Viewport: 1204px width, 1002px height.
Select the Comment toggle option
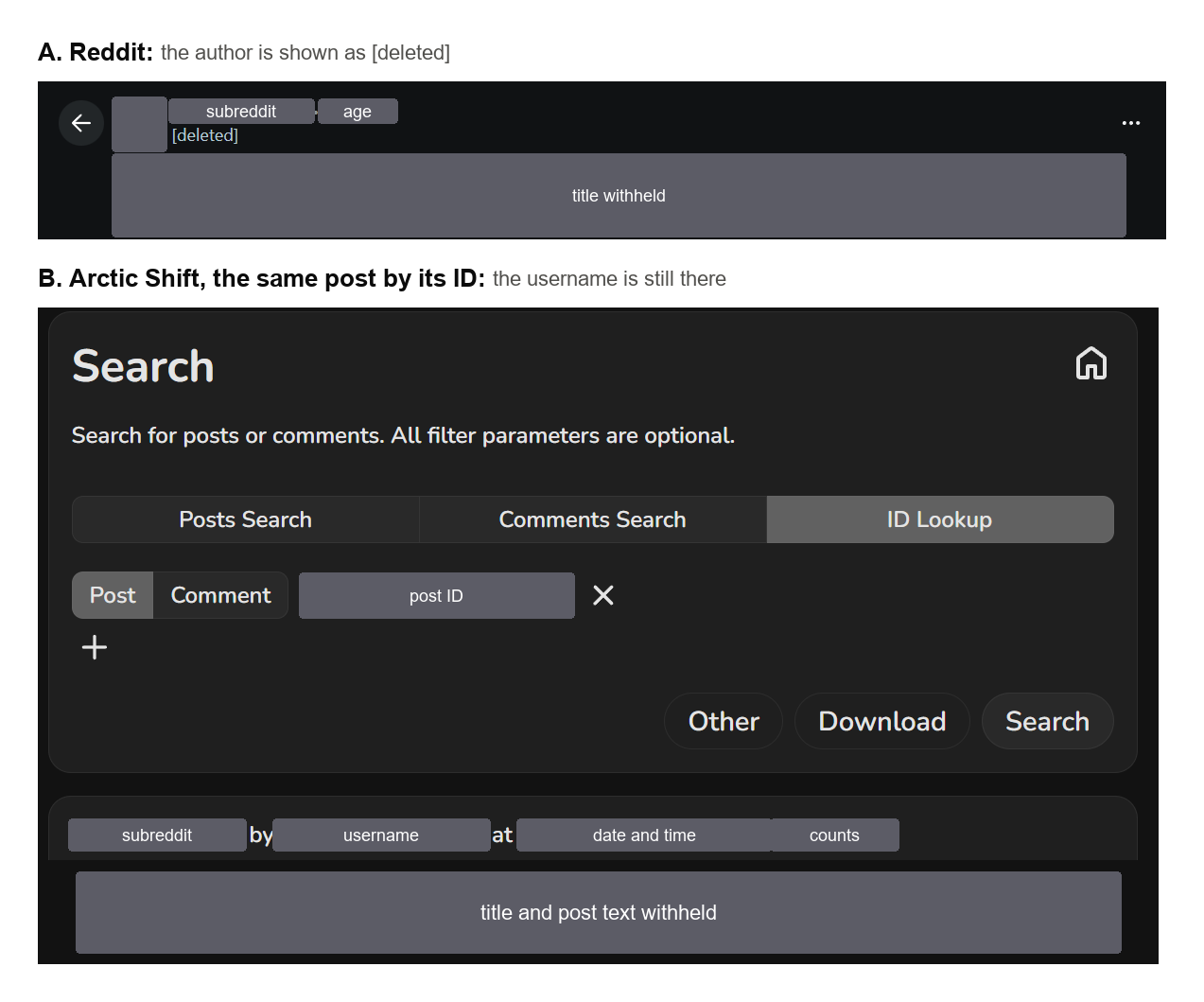click(220, 595)
